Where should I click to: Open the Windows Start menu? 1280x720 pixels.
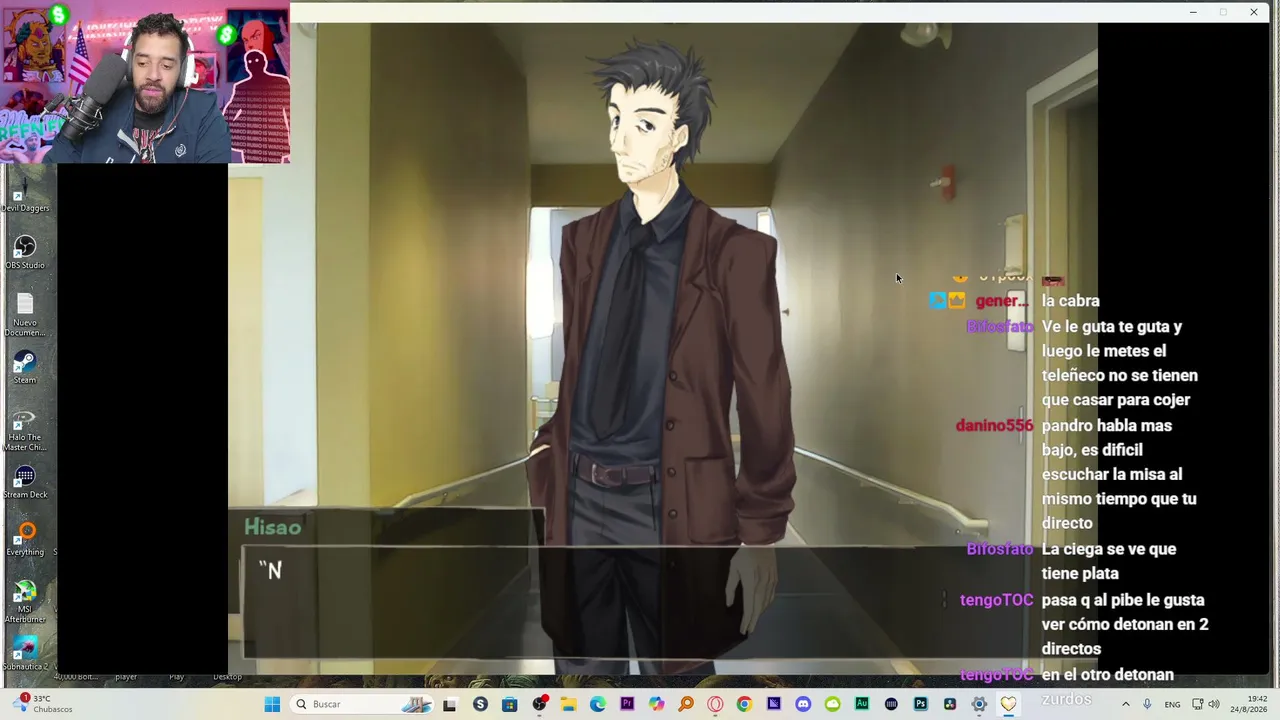272,704
